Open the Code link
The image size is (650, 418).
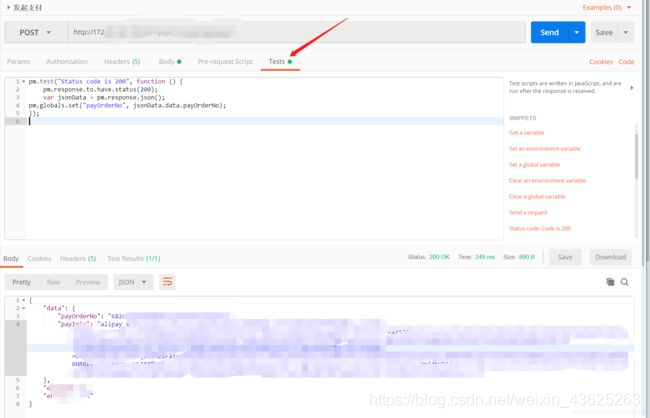click(x=626, y=61)
